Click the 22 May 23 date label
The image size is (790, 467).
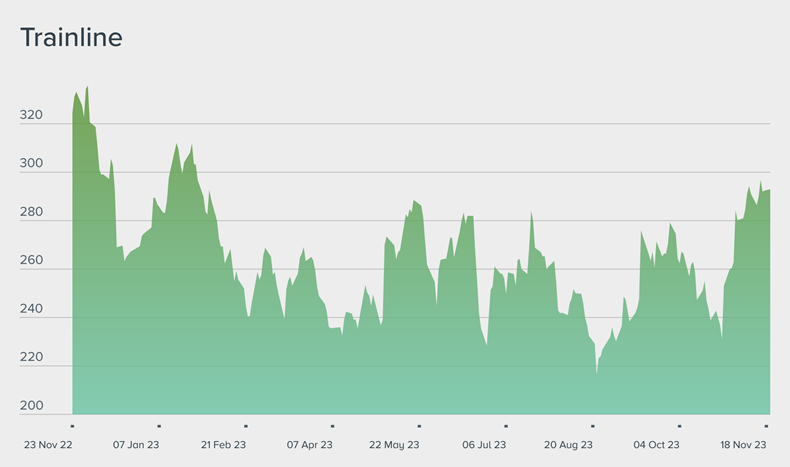pos(395,445)
